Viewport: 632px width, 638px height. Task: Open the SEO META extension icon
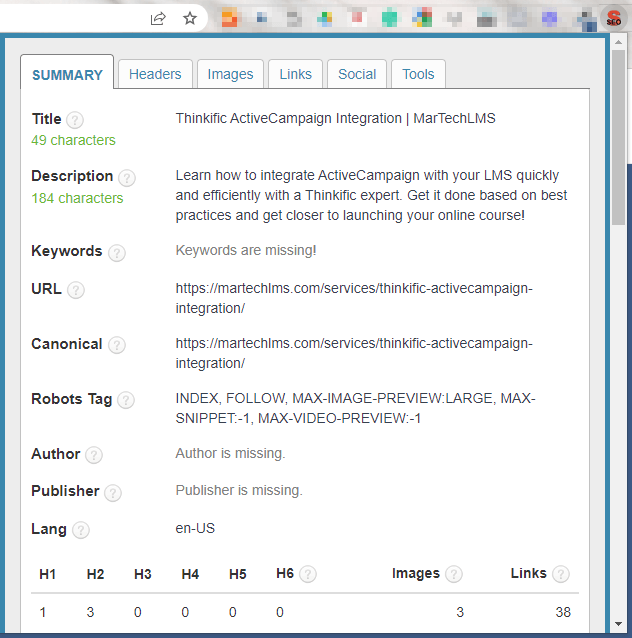click(614, 18)
